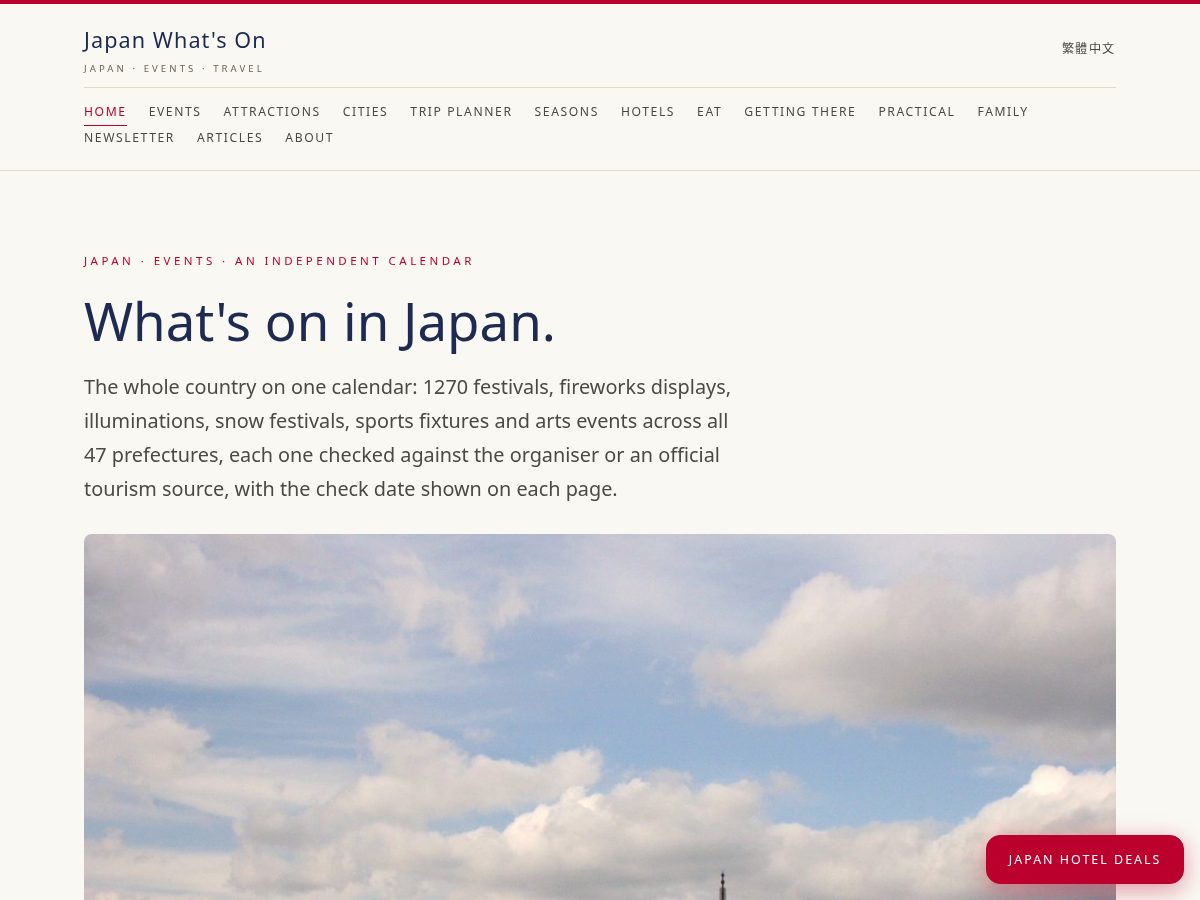Click the "Japan · Events · Travel" tagline
The image size is (1200, 900).
[x=174, y=69]
